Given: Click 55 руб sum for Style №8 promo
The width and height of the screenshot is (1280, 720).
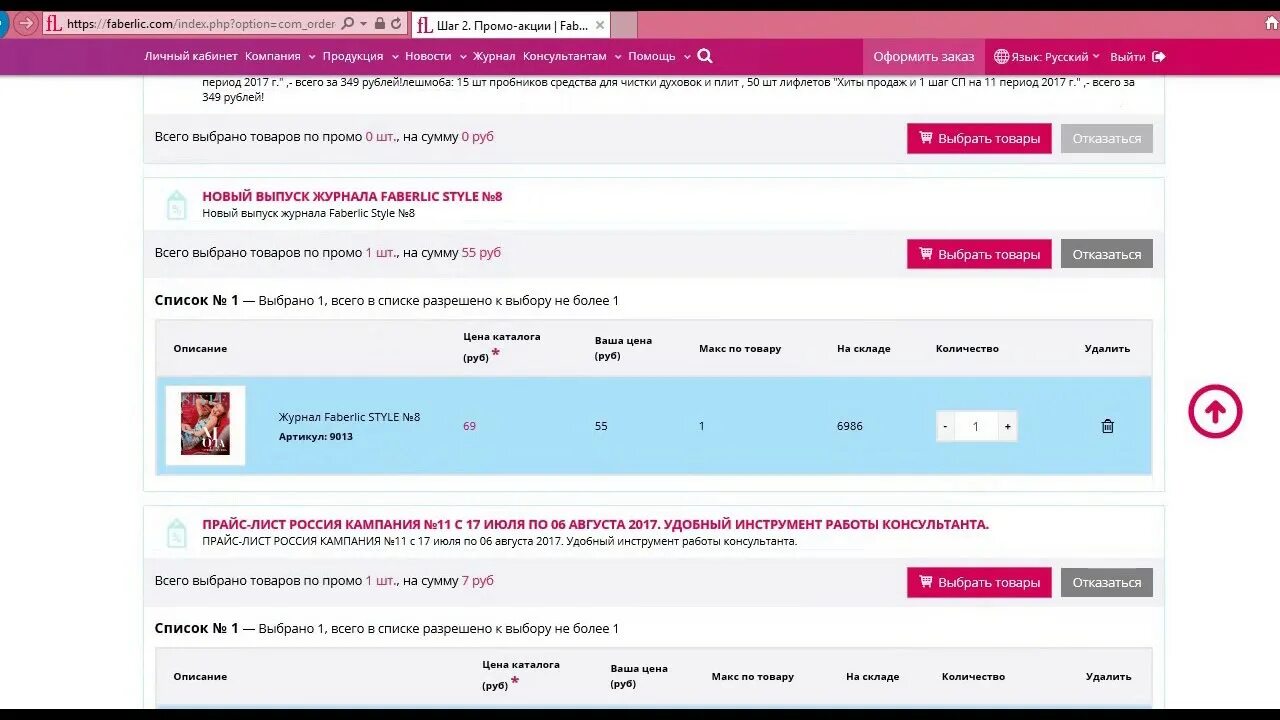Looking at the screenshot, I should 481,253.
